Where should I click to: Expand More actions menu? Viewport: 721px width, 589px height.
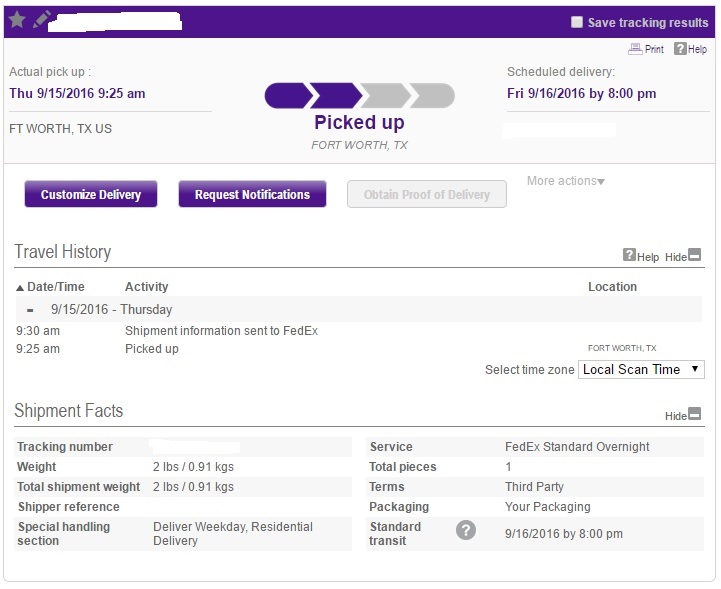pyautogui.click(x=566, y=181)
